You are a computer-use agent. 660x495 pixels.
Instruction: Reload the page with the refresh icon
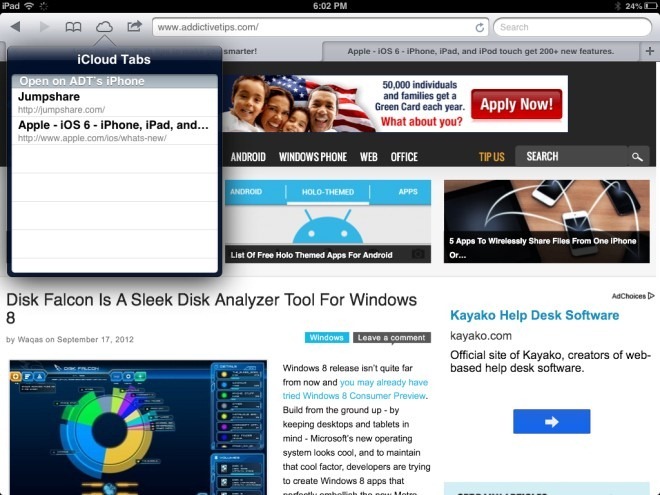(479, 28)
